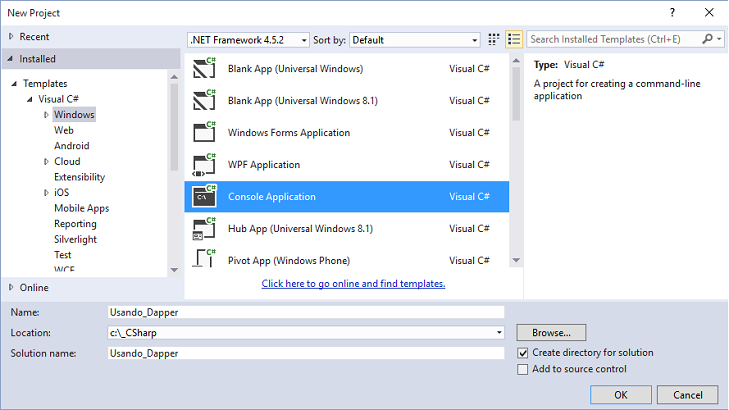729x410 pixels.
Task: Collapse the Templates tree node
Action: point(14,84)
